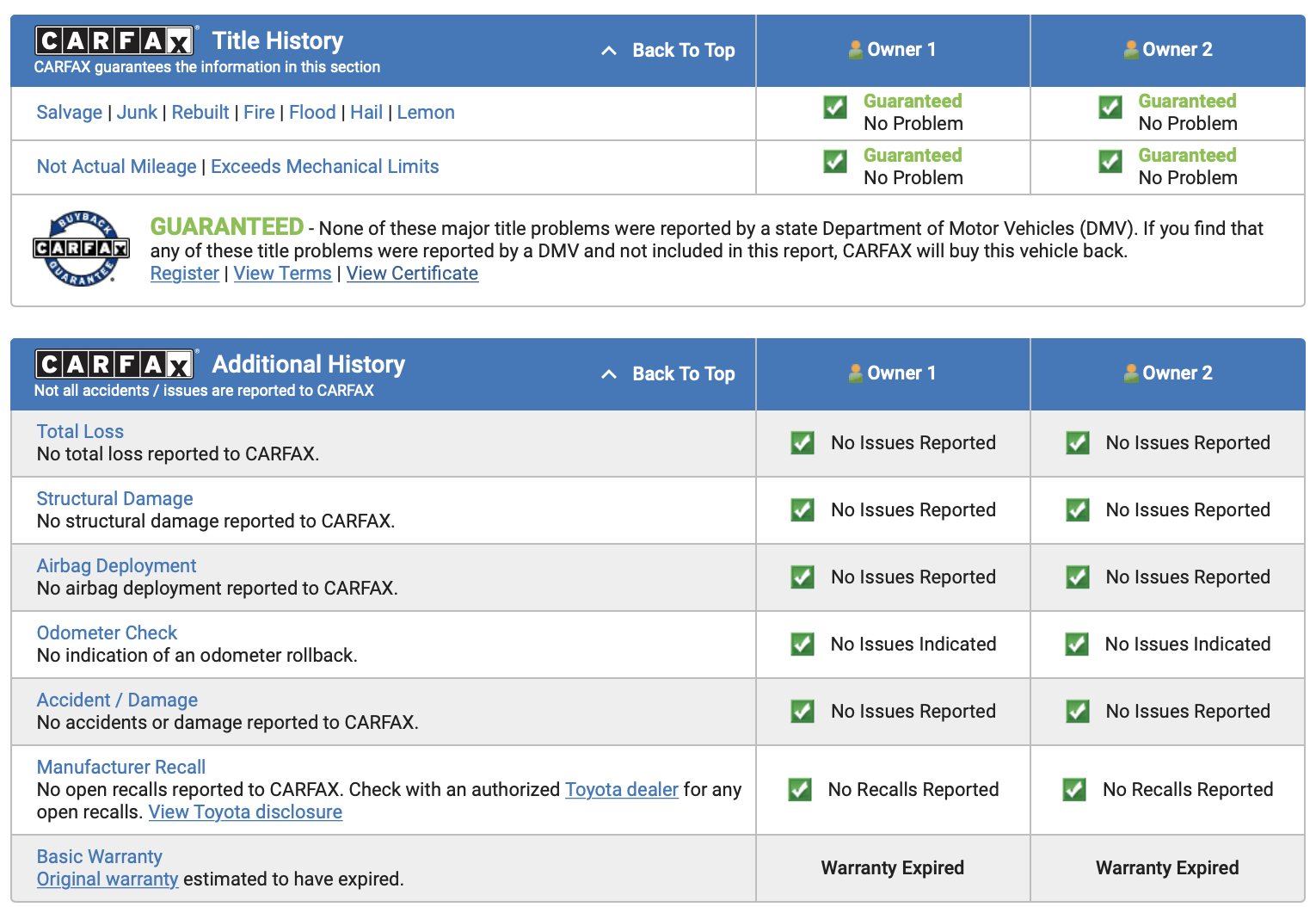Open the Accident / Damage link
The width and height of the screenshot is (1316, 907).
pyautogui.click(x=117, y=700)
